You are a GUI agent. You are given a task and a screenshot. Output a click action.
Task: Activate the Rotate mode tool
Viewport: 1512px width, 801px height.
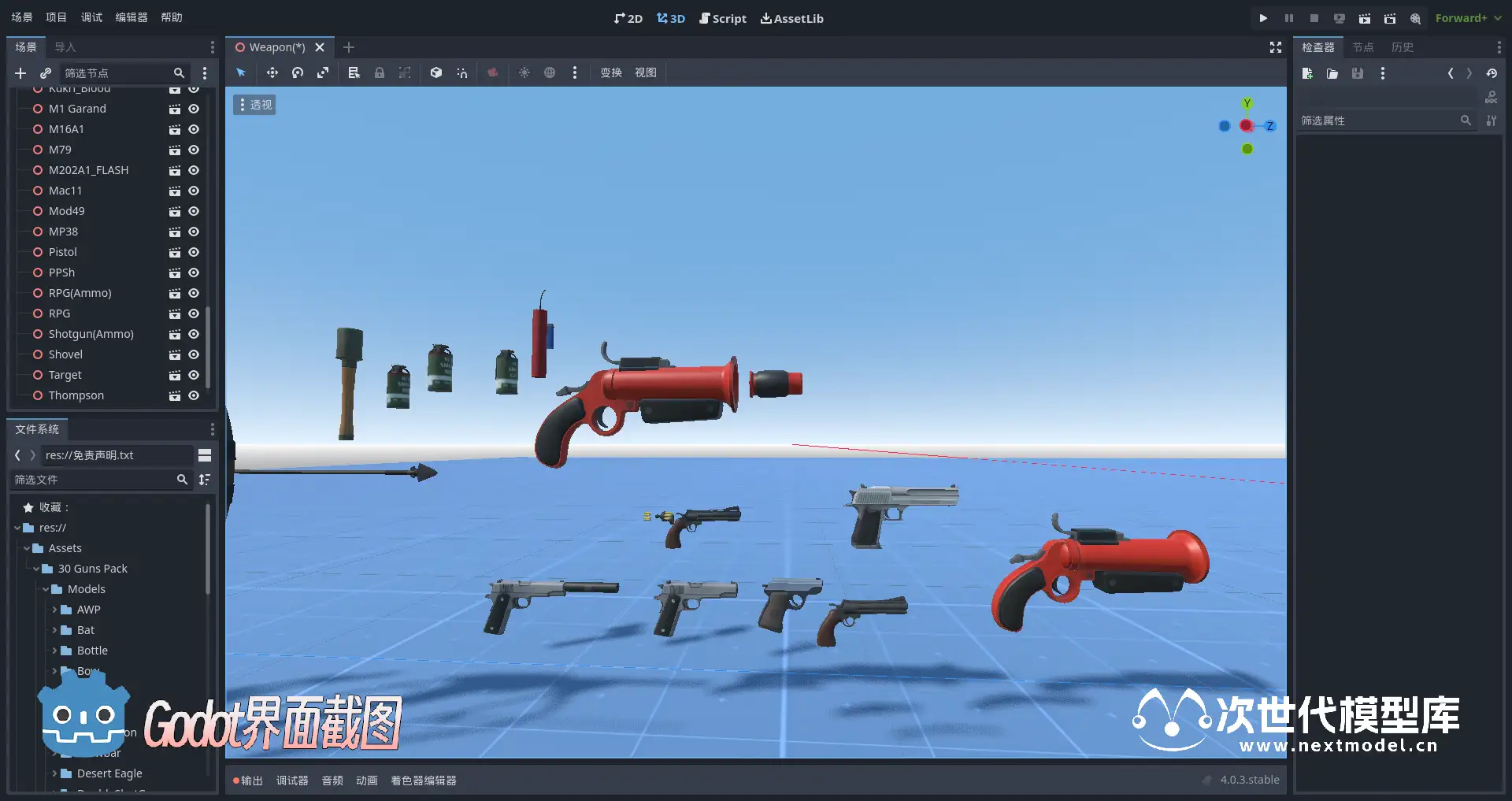pos(297,72)
